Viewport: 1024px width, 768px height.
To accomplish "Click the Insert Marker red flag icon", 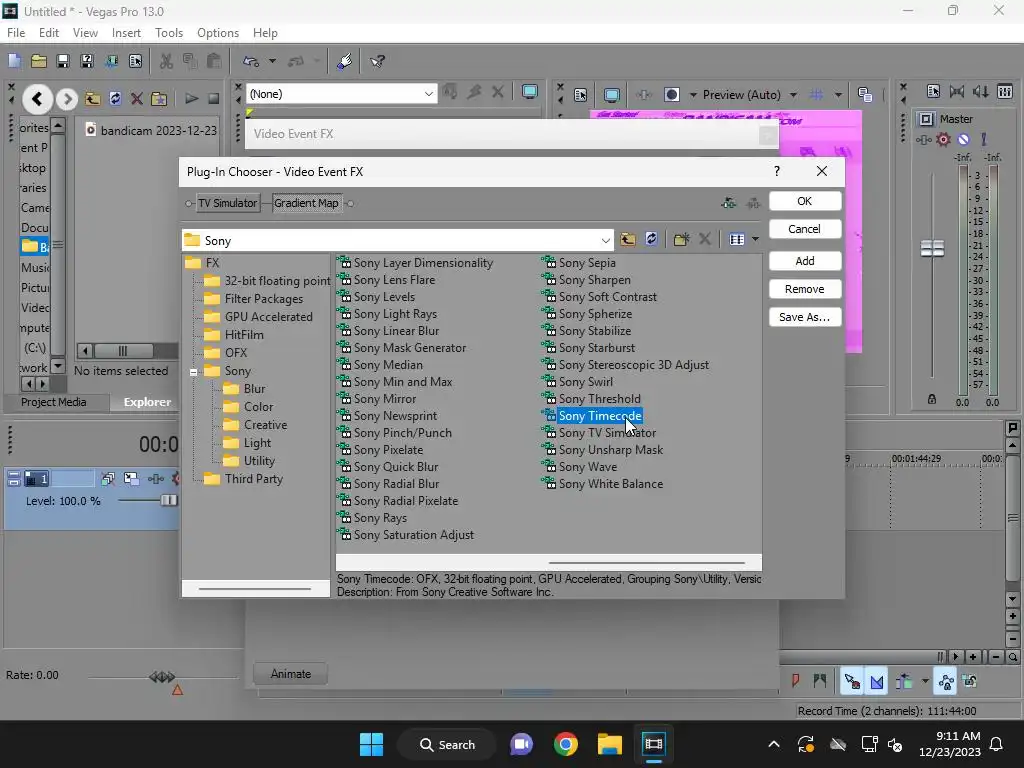I will click(795, 681).
